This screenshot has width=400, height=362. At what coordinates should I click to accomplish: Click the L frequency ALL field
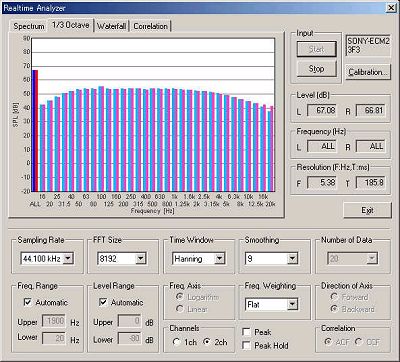pos(322,146)
